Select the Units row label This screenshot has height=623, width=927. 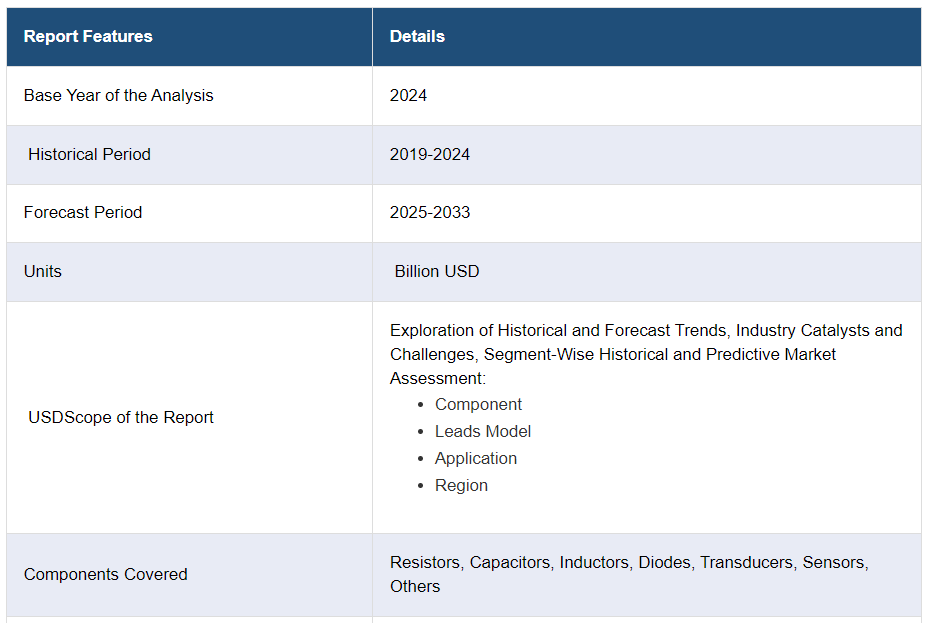(x=43, y=271)
